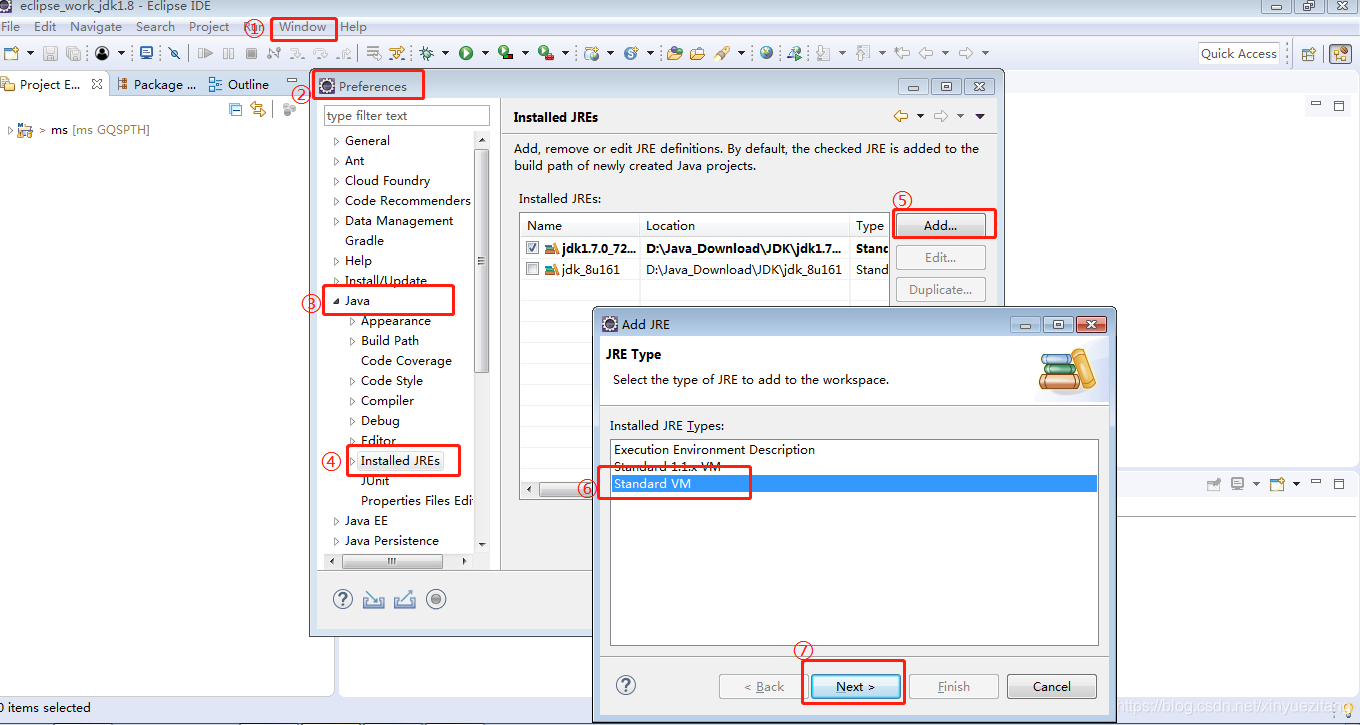
Task: Select Standard VM in JRE types list
Action: click(x=853, y=484)
